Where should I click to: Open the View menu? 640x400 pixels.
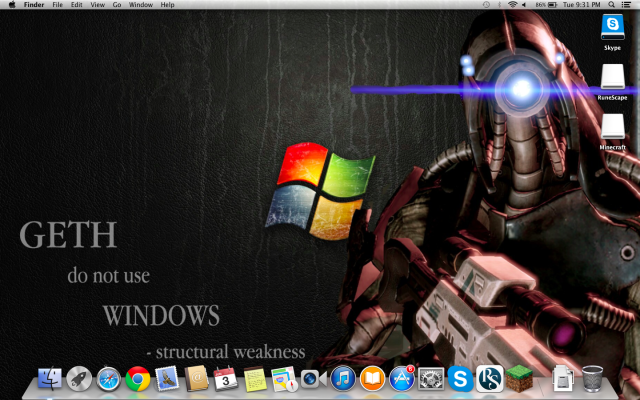(x=98, y=4)
